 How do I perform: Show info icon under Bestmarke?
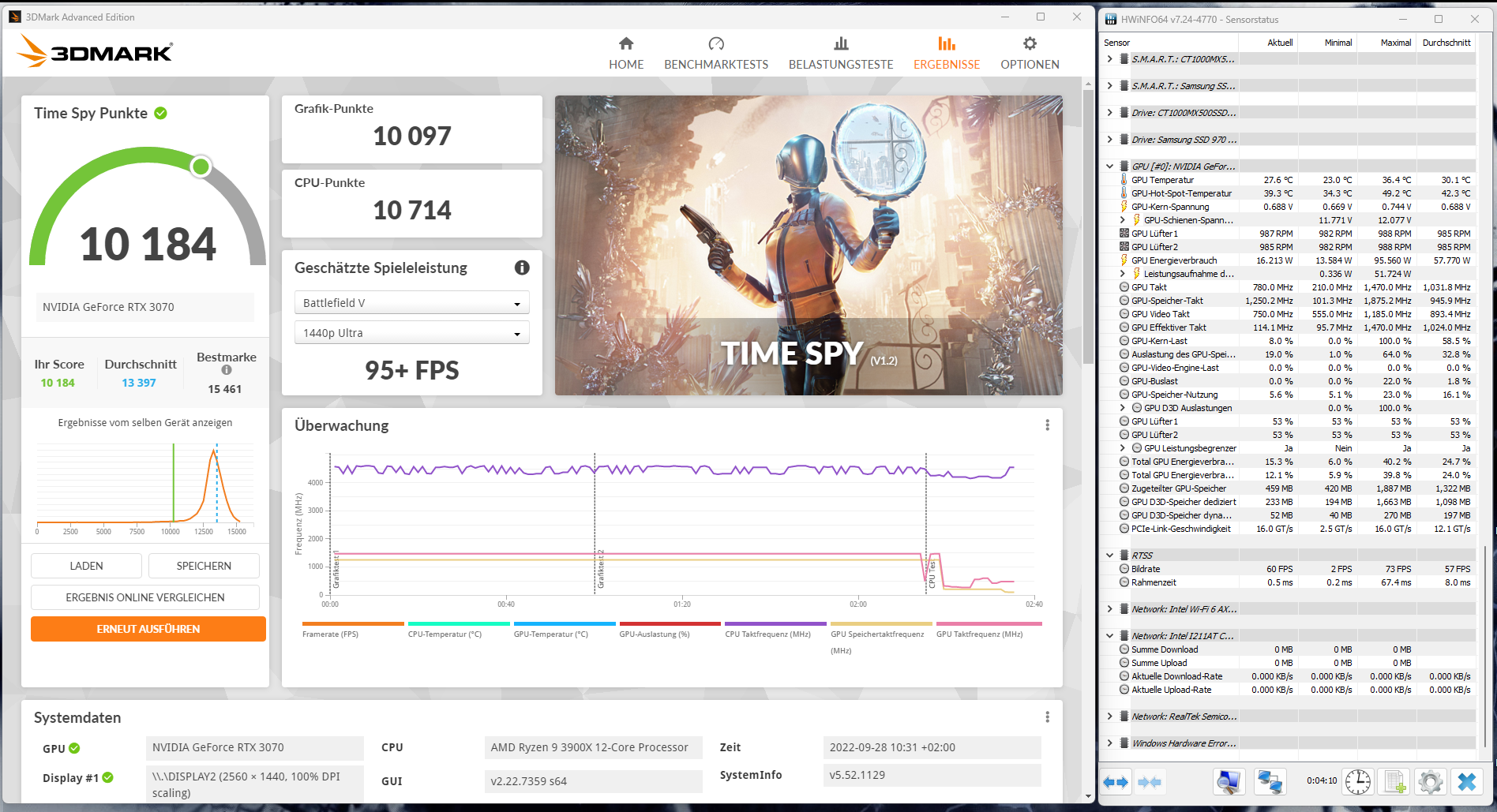[227, 370]
